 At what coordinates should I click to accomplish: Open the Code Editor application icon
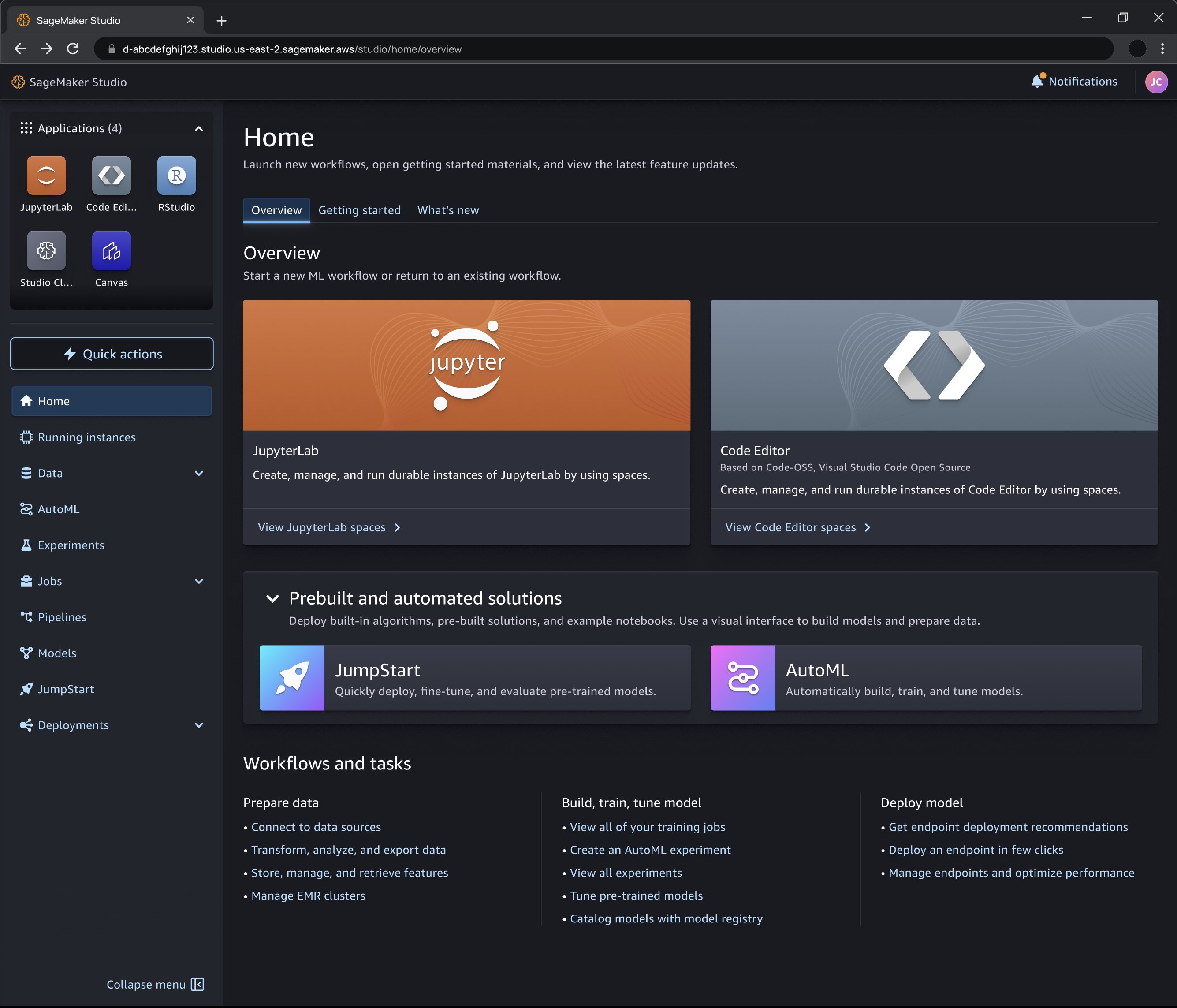pyautogui.click(x=112, y=175)
